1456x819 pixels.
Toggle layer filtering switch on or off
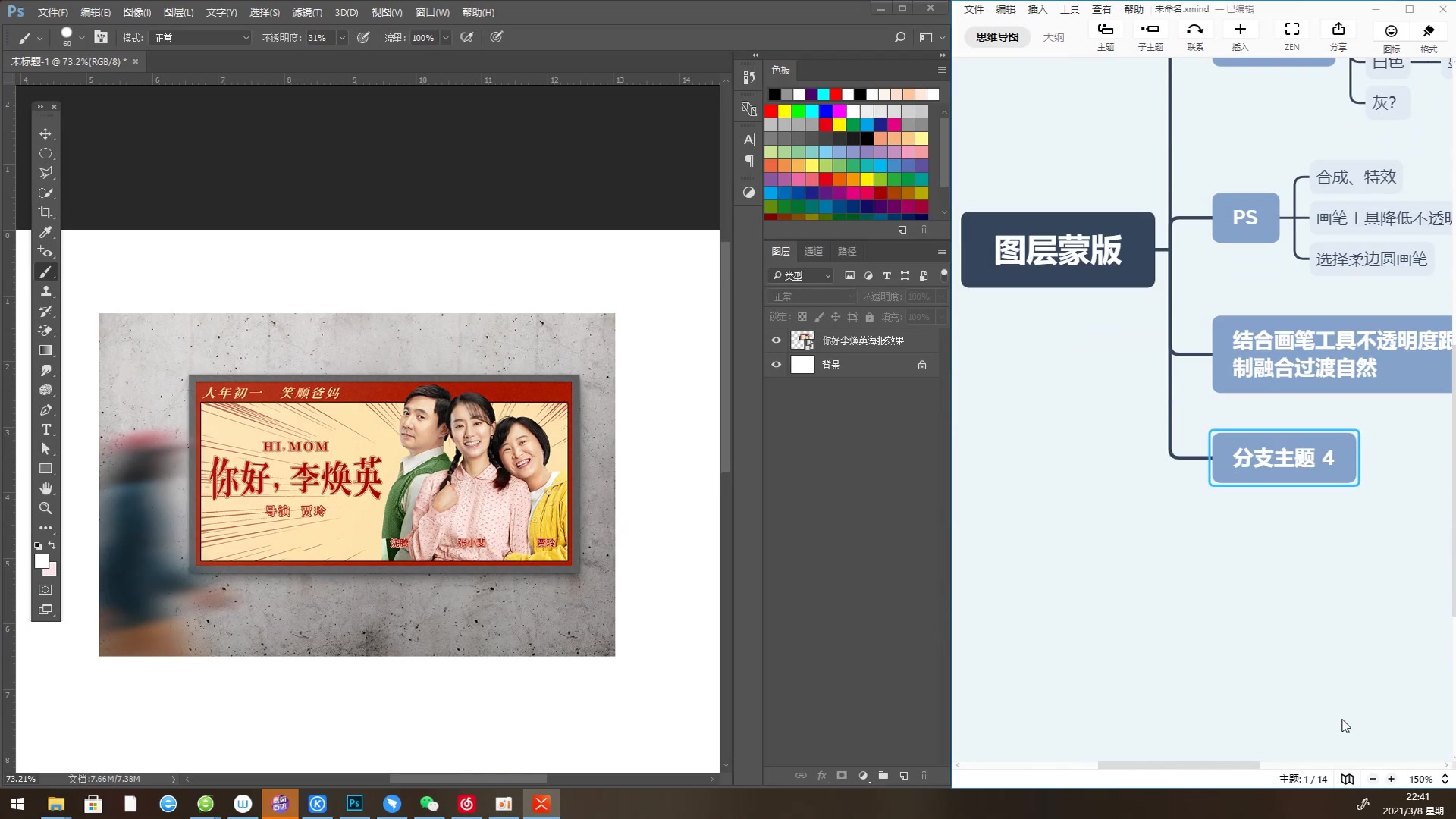(x=944, y=275)
